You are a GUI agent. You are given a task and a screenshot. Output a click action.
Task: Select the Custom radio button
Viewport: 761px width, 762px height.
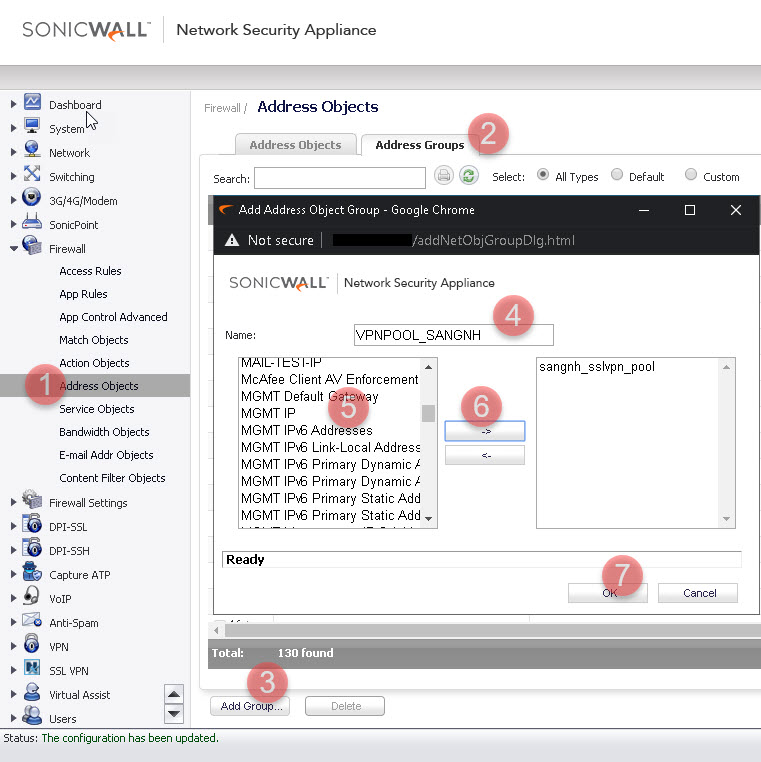tap(691, 174)
